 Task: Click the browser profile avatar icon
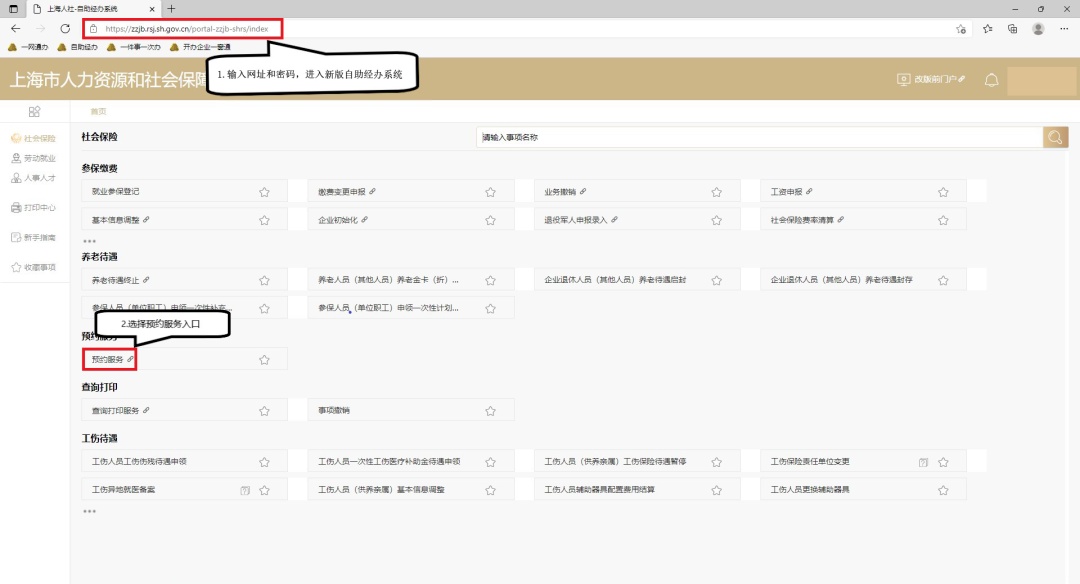click(1038, 29)
